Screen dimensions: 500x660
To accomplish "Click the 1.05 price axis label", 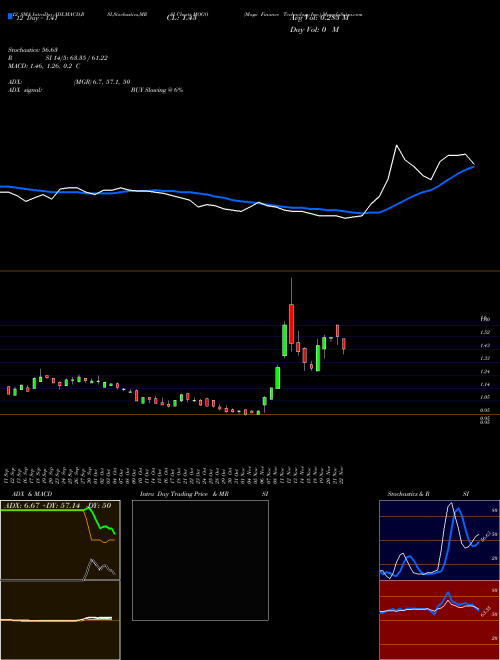I will click(485, 397).
